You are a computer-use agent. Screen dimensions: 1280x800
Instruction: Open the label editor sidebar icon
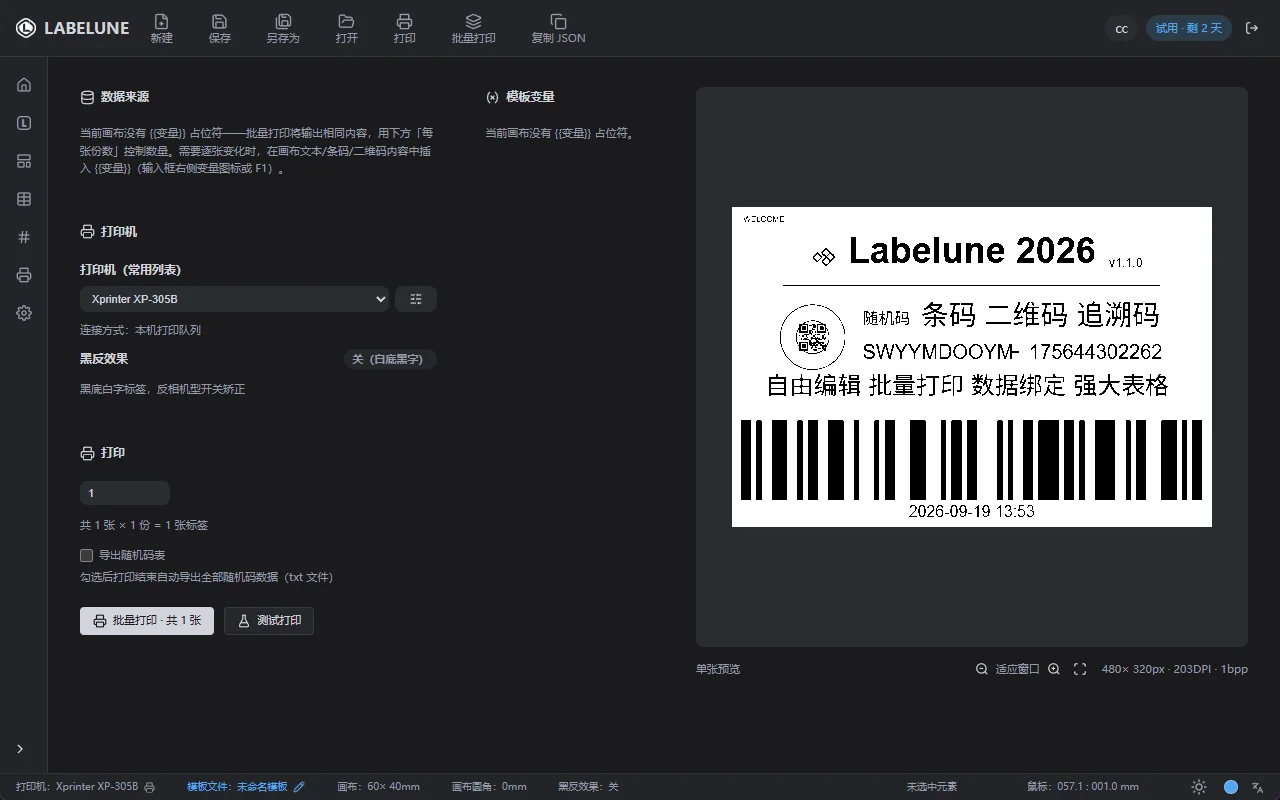(x=24, y=123)
